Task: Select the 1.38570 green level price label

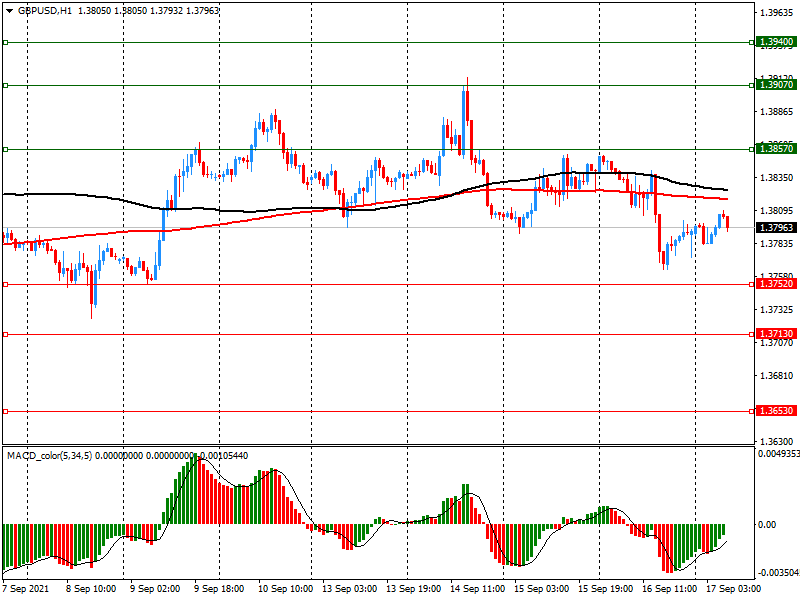Action: coord(776,149)
